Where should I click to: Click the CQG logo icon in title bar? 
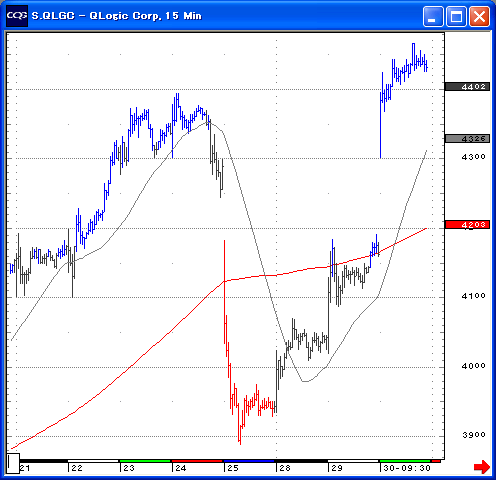click(x=16, y=15)
